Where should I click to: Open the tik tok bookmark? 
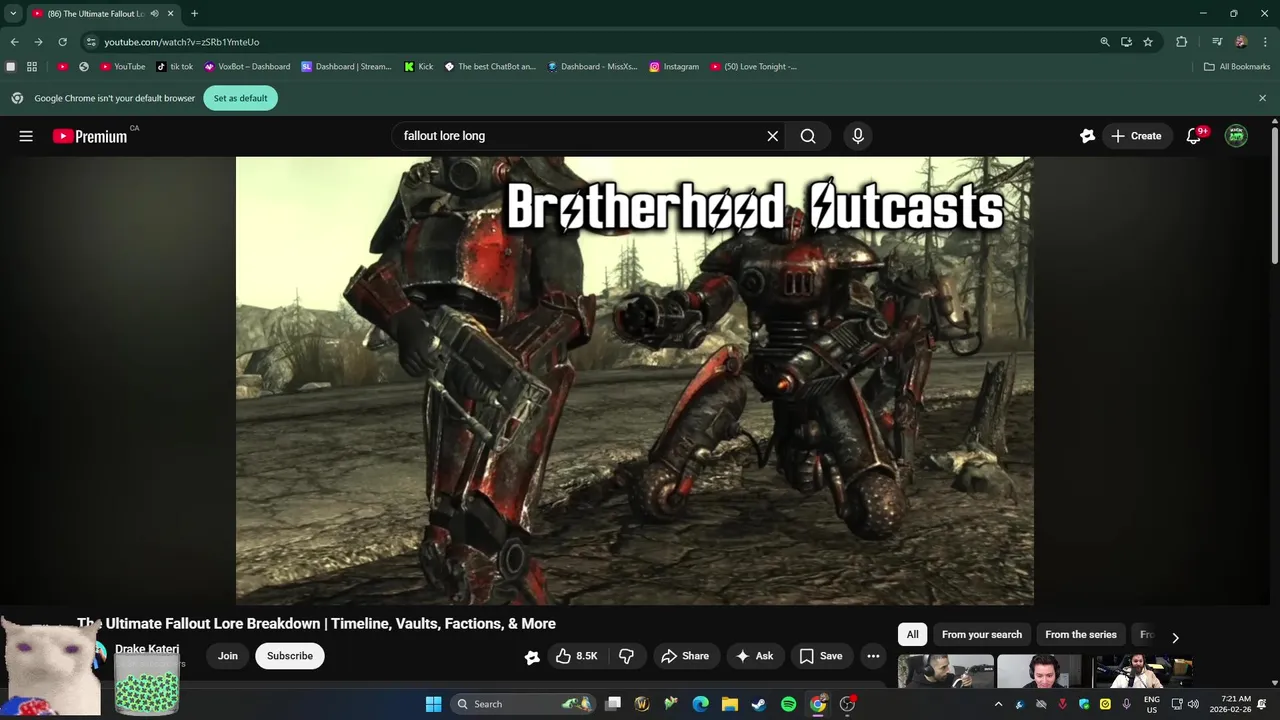point(175,67)
